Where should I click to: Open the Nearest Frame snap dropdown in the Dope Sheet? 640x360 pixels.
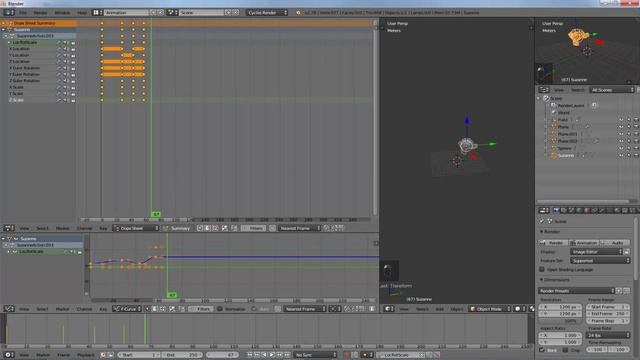pos(299,228)
